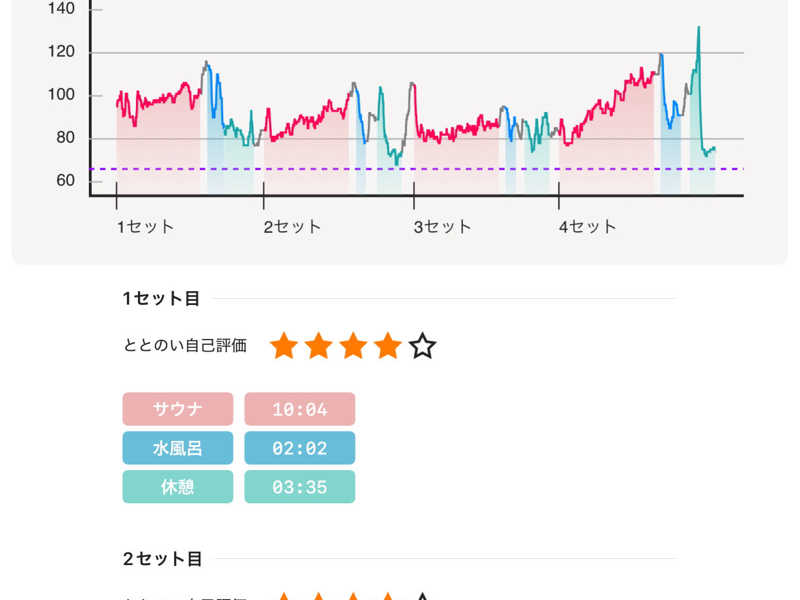Click the ととのい自己評価 label in 1セット目
Viewport: 800px width, 600px height.
[185, 346]
